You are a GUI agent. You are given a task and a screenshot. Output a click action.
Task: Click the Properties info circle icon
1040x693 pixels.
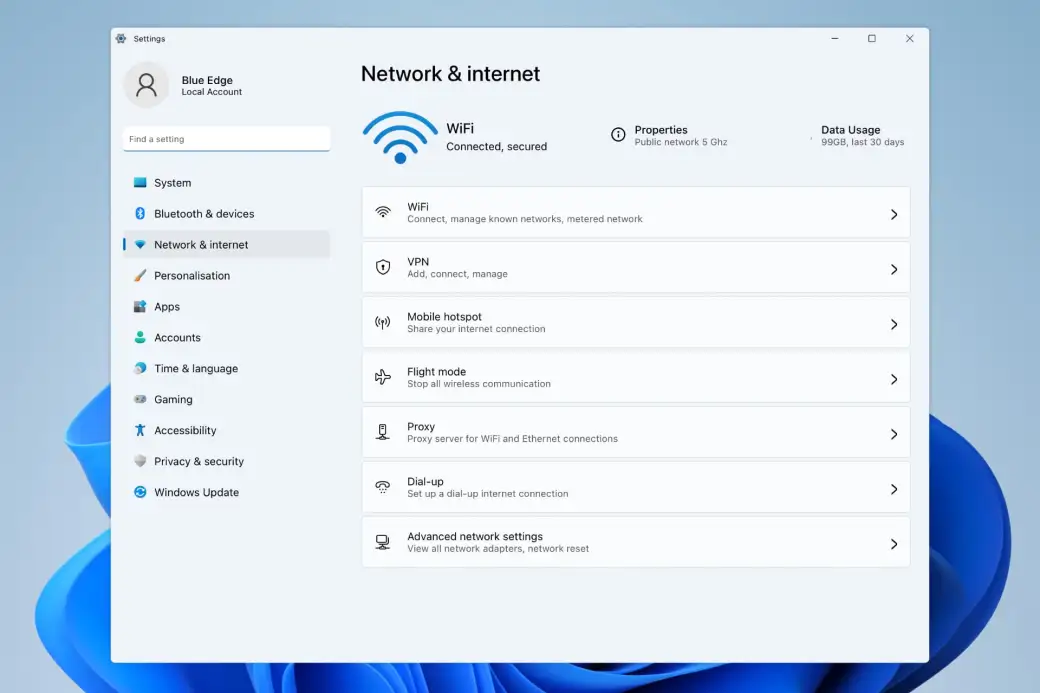(x=618, y=135)
